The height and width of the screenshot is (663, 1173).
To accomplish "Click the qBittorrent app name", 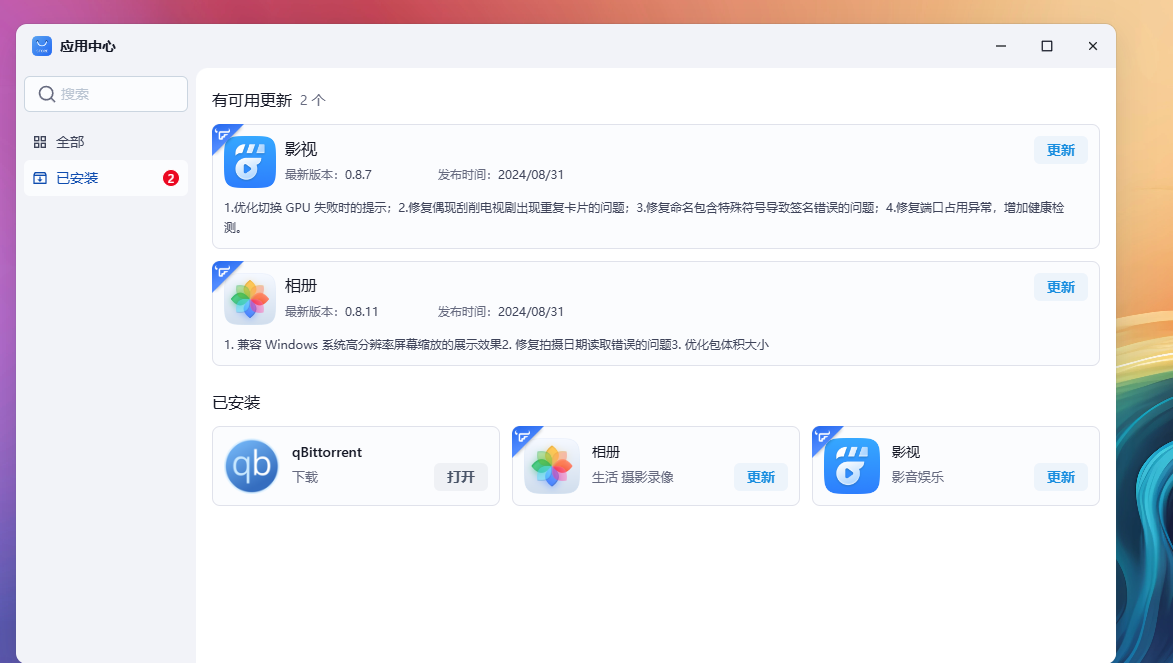I will point(327,452).
